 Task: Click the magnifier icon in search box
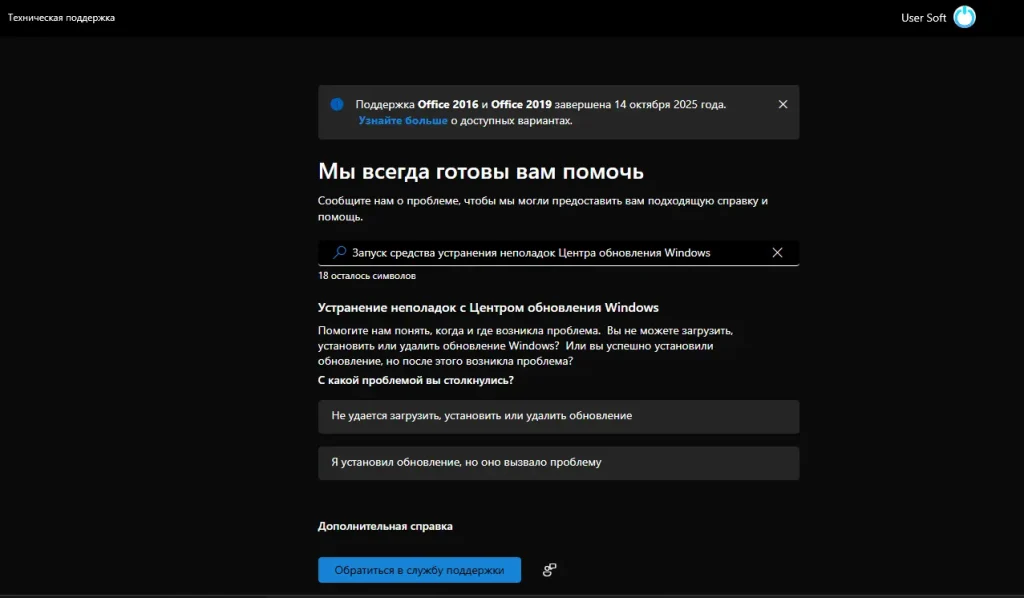[x=340, y=253]
